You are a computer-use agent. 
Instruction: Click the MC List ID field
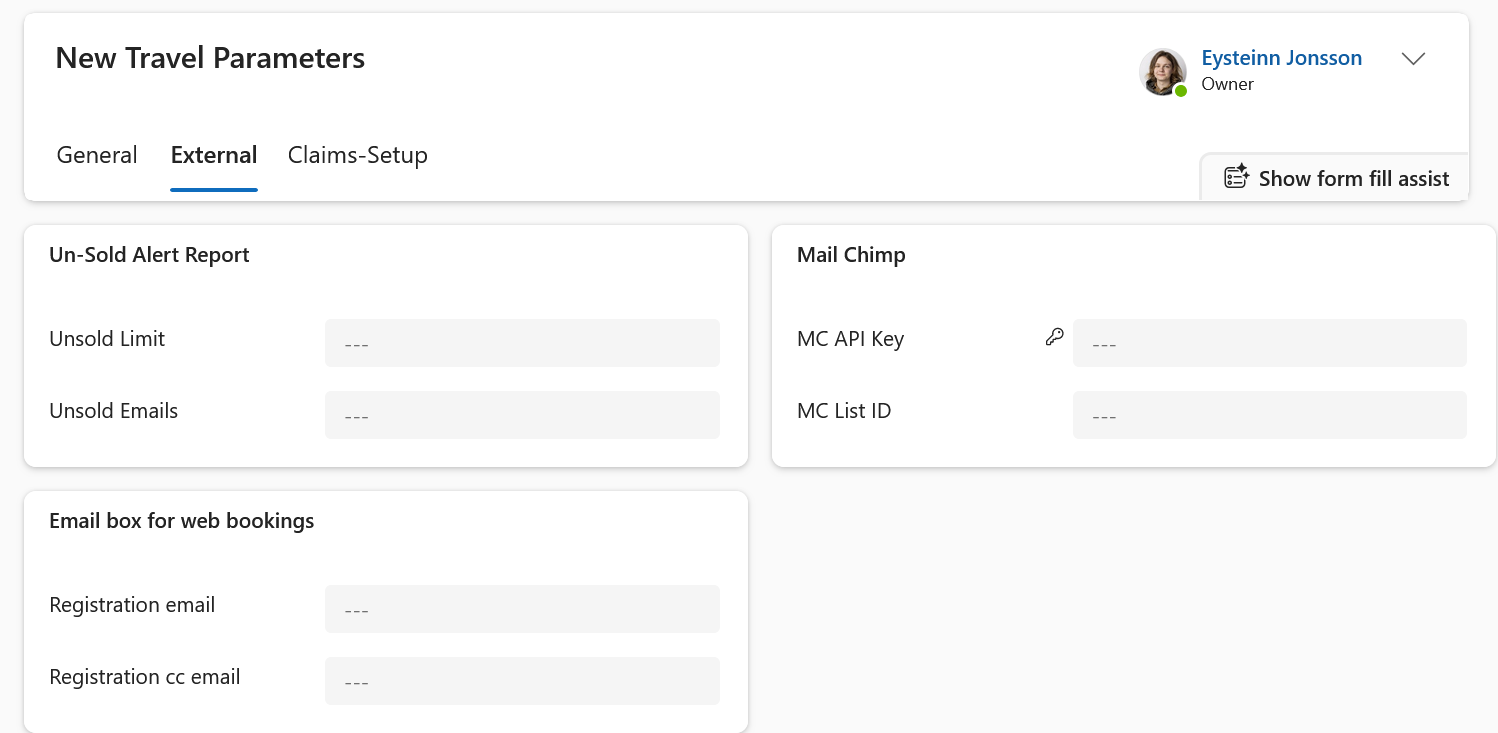coord(1270,415)
